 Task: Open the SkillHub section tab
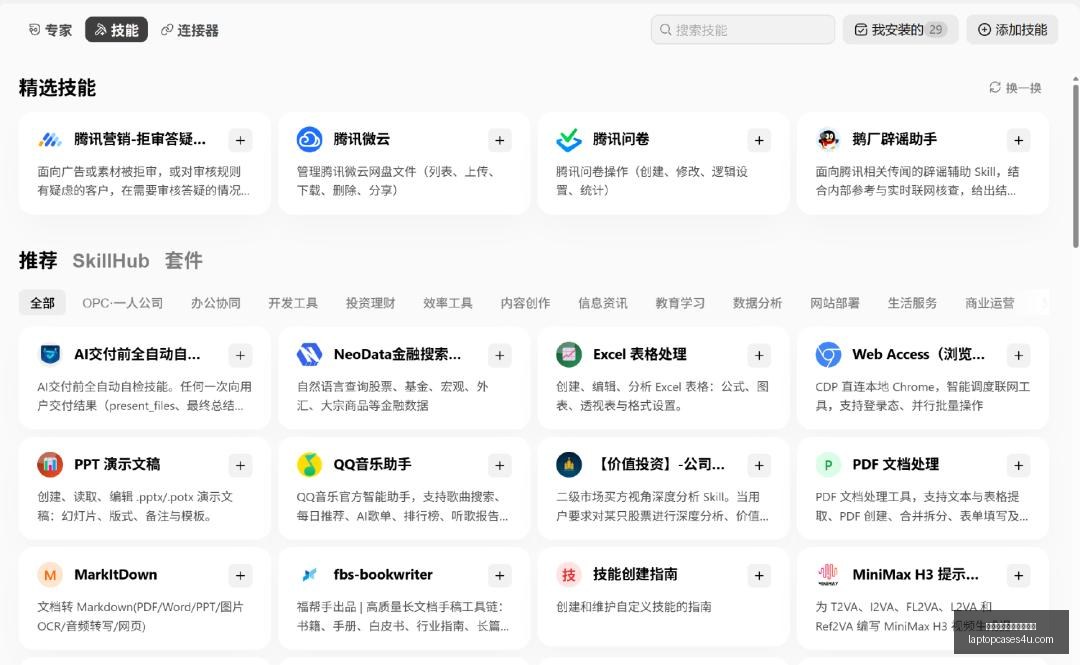[111, 260]
